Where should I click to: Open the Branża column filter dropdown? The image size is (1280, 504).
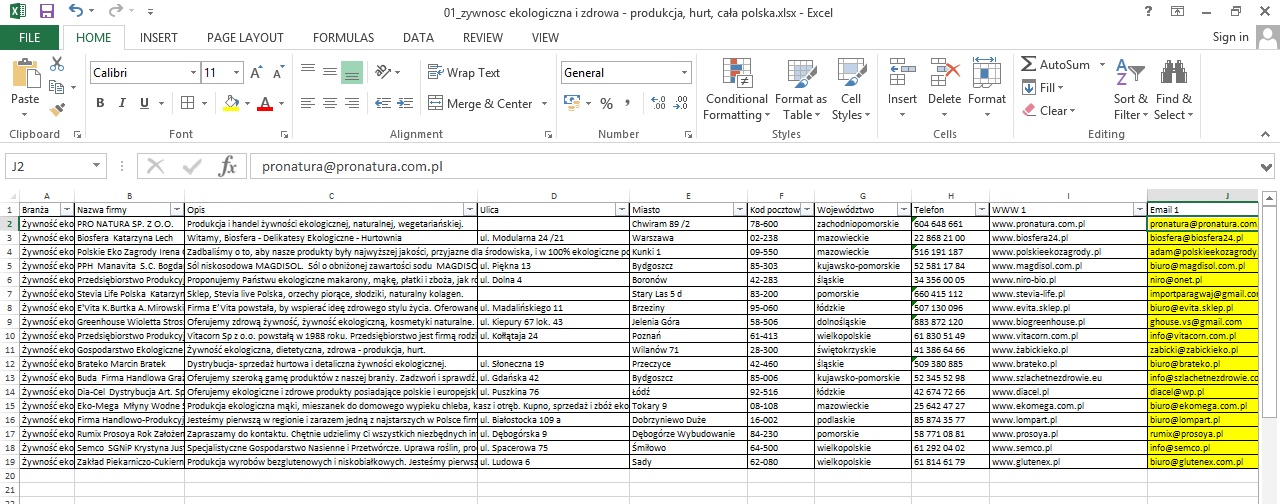(x=68, y=210)
